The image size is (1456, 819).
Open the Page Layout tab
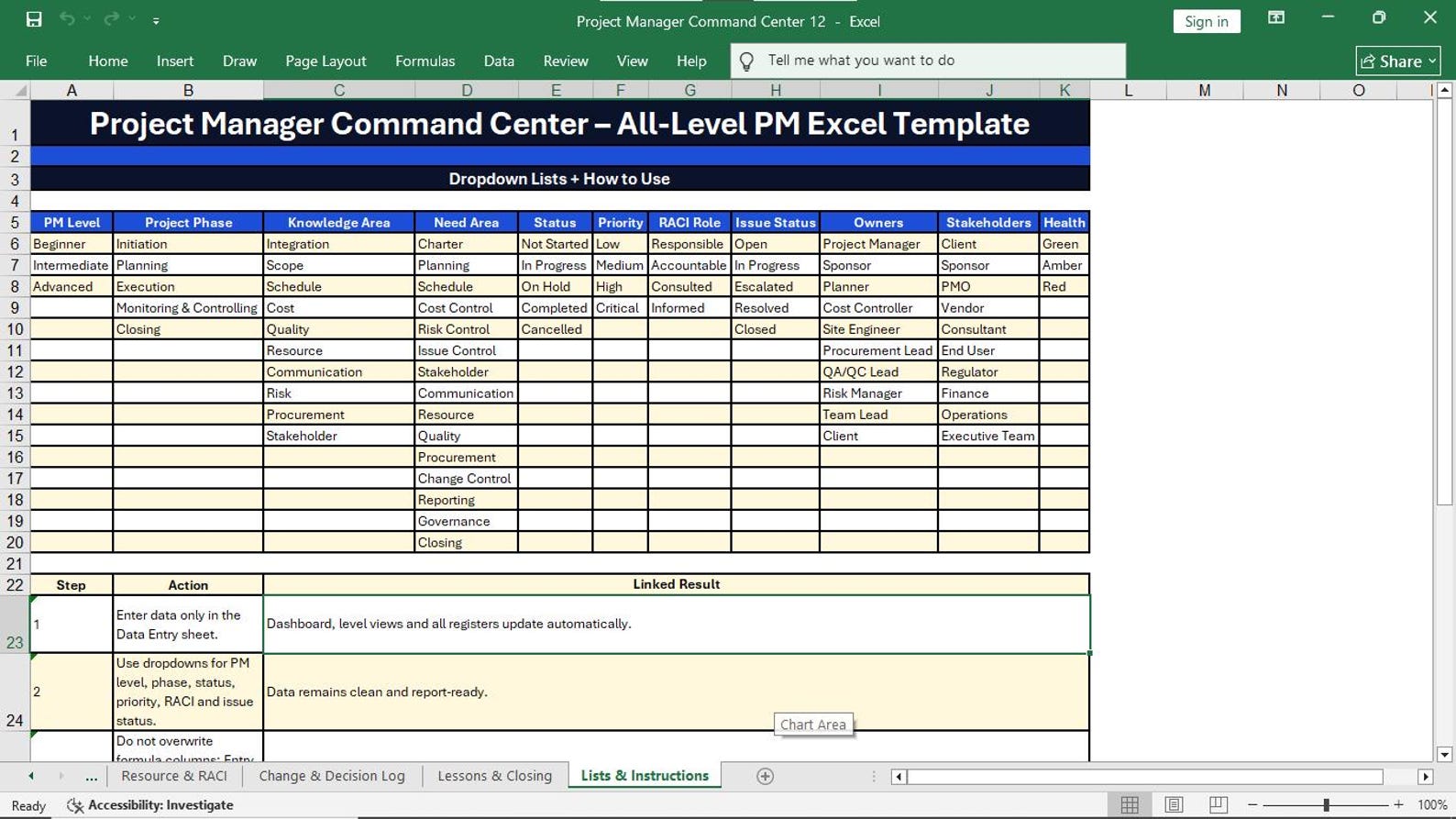325,61
